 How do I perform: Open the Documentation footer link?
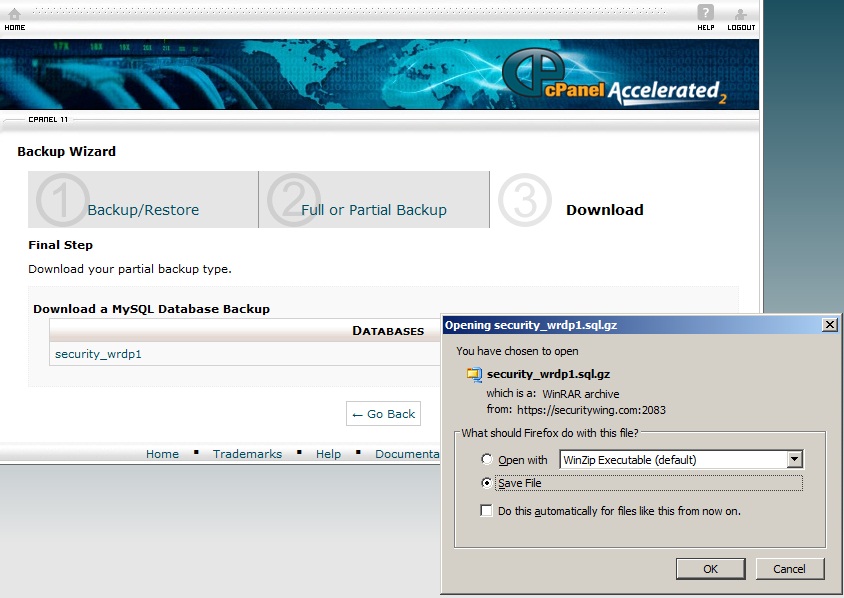(x=407, y=454)
